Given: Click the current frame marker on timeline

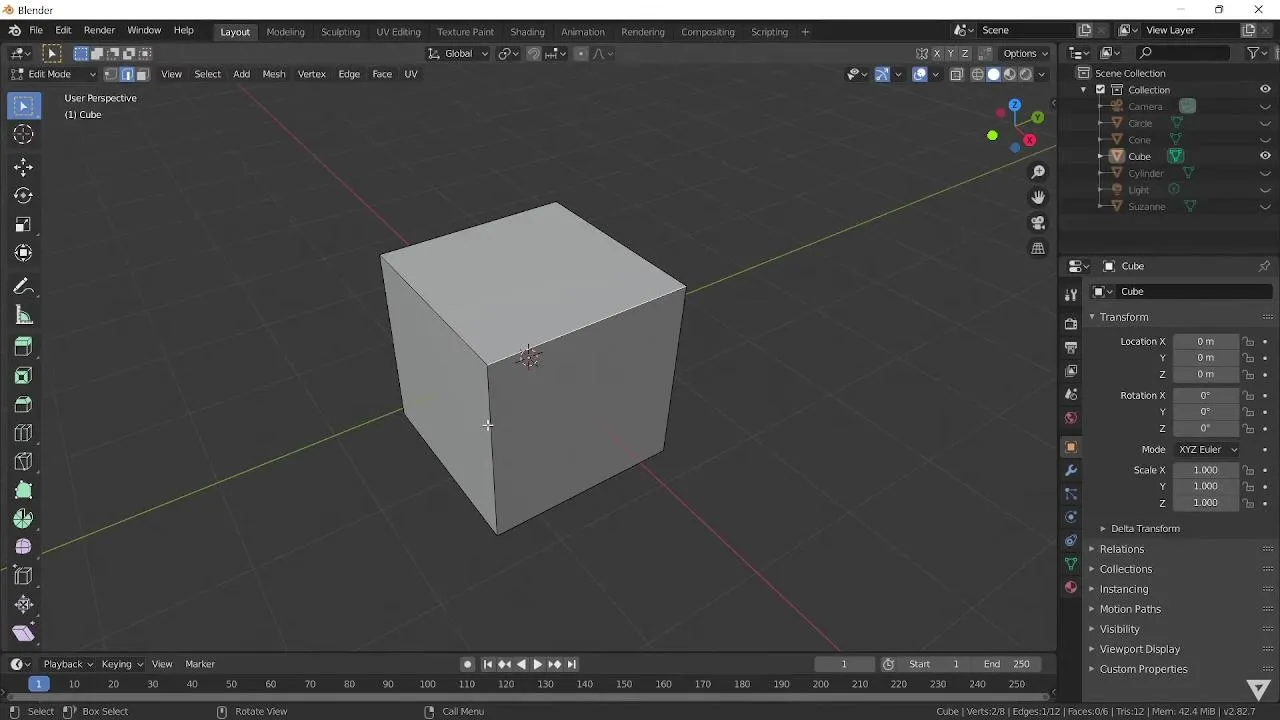Looking at the screenshot, I should [38, 684].
